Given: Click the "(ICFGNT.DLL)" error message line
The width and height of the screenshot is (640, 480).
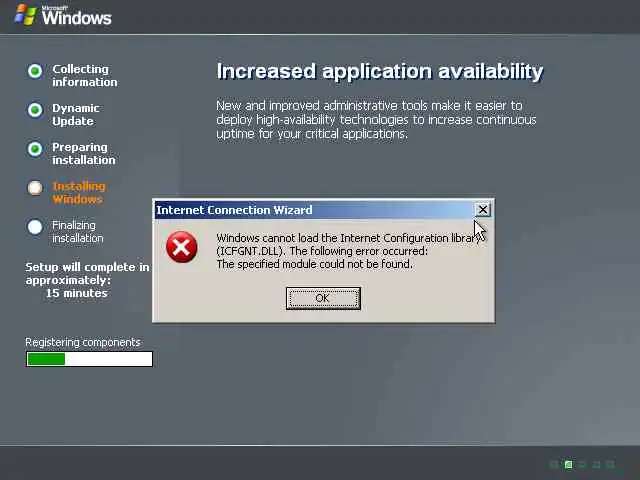Looking at the screenshot, I should point(322,251).
